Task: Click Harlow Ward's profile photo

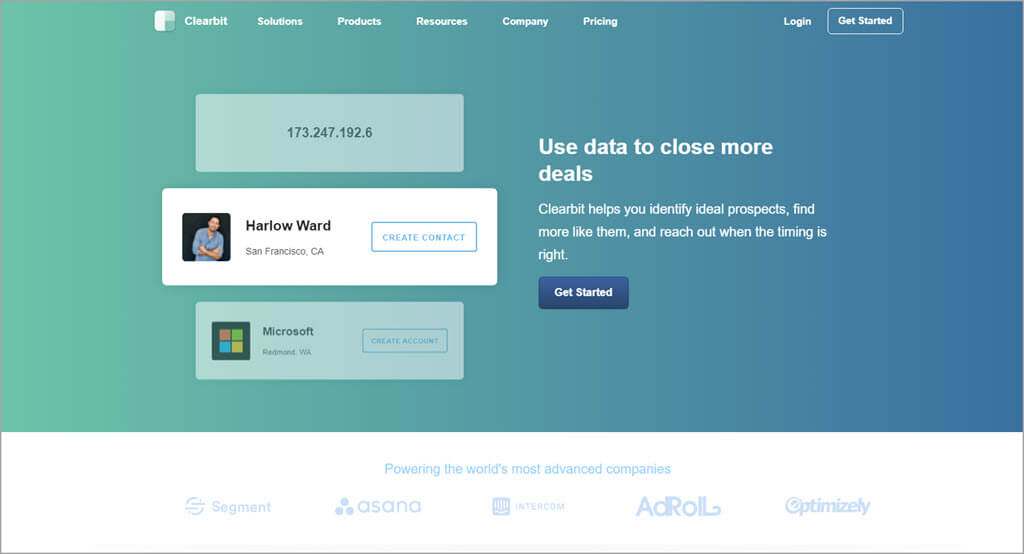Action: tap(206, 237)
